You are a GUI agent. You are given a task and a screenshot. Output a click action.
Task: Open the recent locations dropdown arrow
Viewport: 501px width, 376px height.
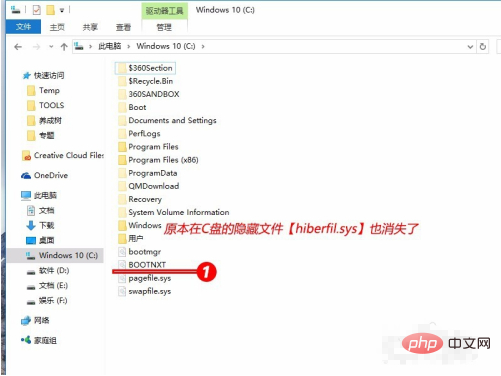pyautogui.click(x=51, y=47)
